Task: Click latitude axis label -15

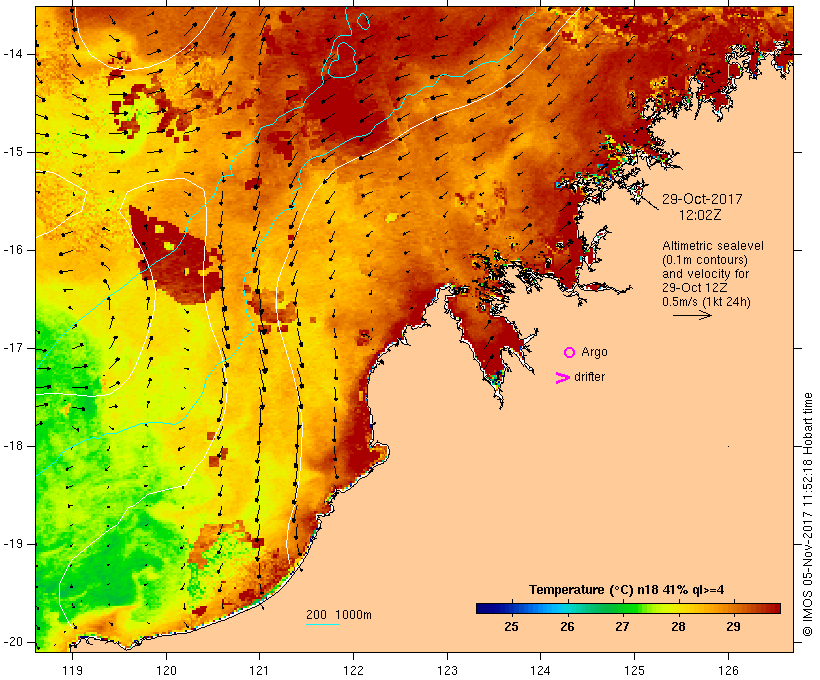Action: click(13, 152)
